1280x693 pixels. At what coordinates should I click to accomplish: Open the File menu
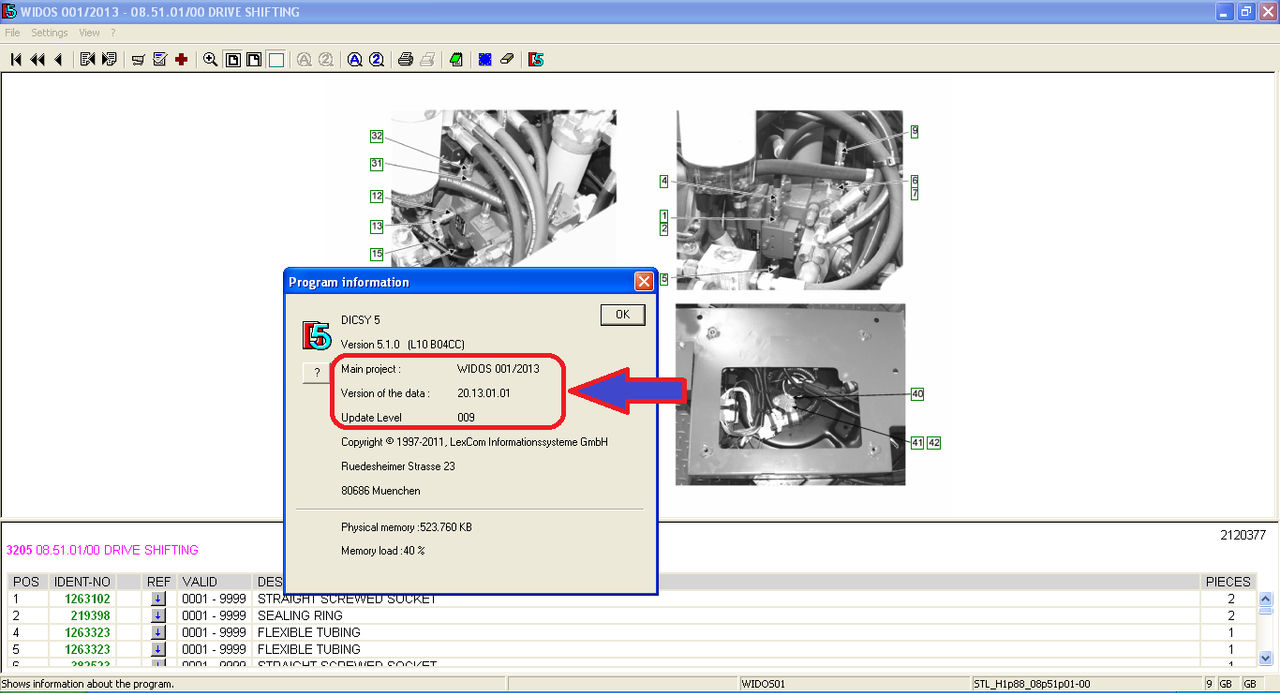click(12, 33)
